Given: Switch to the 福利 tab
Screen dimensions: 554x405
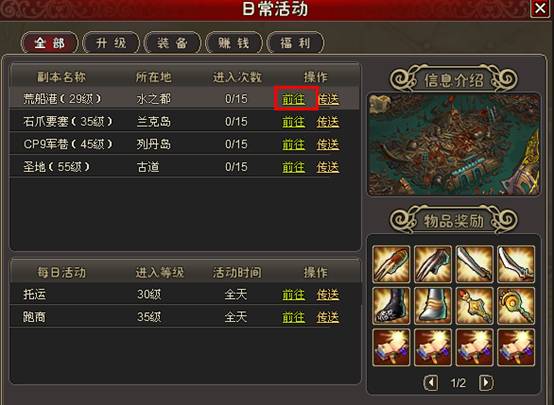Looking at the screenshot, I should (295, 43).
